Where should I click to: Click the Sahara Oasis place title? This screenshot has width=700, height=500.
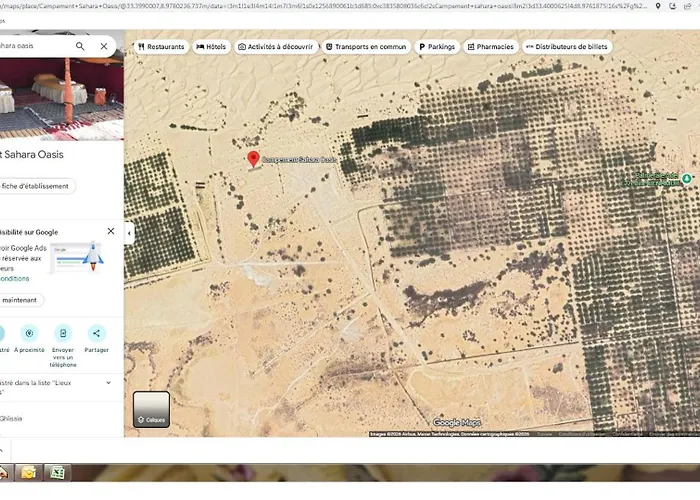[x=32, y=154]
